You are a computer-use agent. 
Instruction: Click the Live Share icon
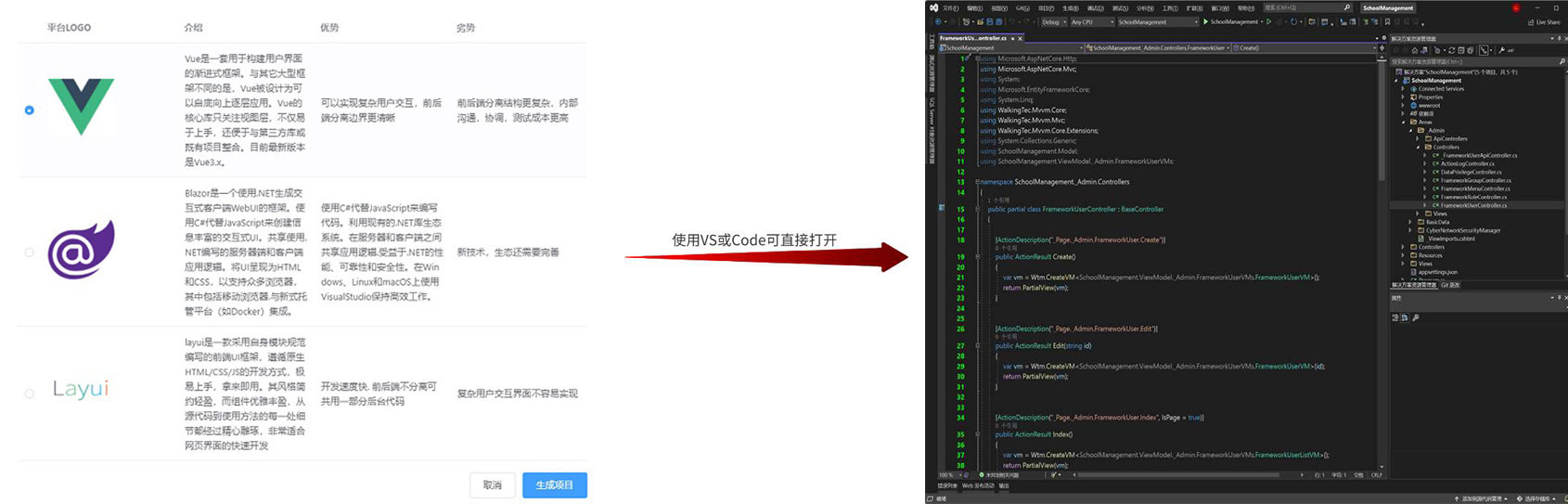pyautogui.click(x=1531, y=22)
